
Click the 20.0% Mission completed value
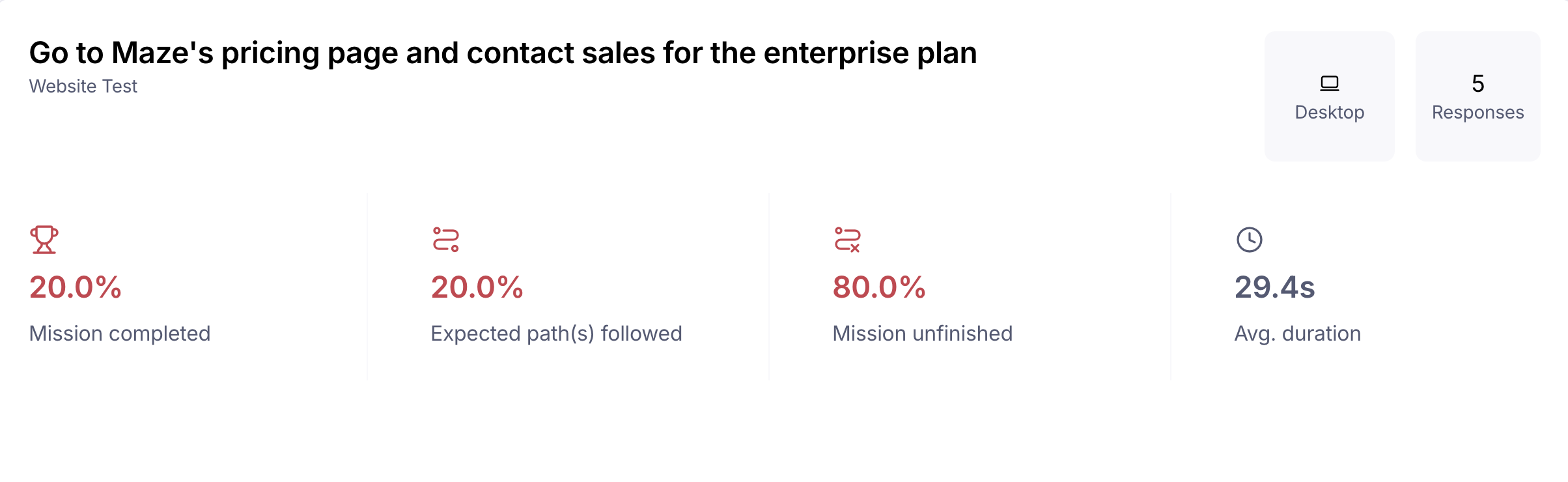[76, 287]
